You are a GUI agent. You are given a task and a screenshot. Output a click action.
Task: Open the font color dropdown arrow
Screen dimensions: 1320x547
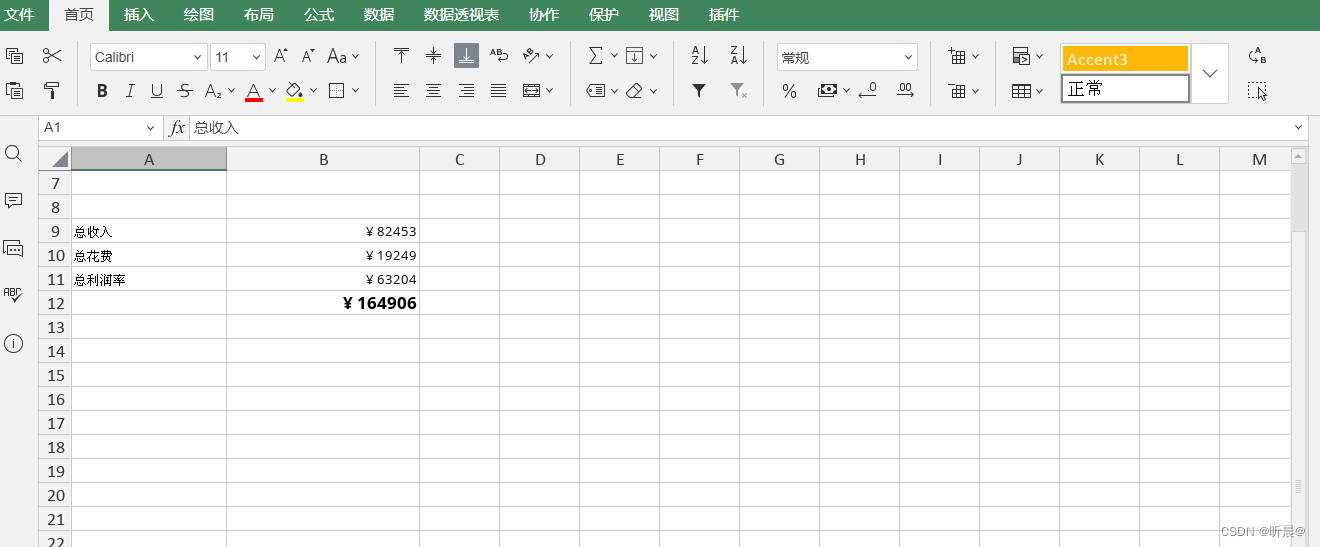(272, 91)
